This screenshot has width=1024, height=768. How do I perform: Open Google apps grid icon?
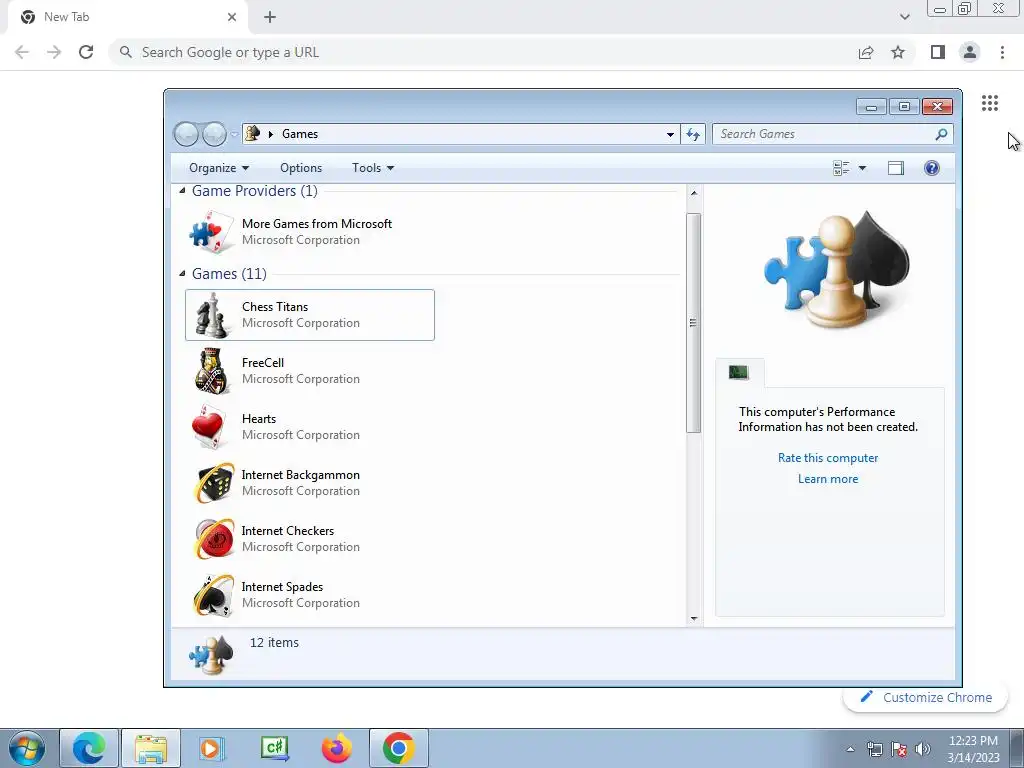point(989,103)
